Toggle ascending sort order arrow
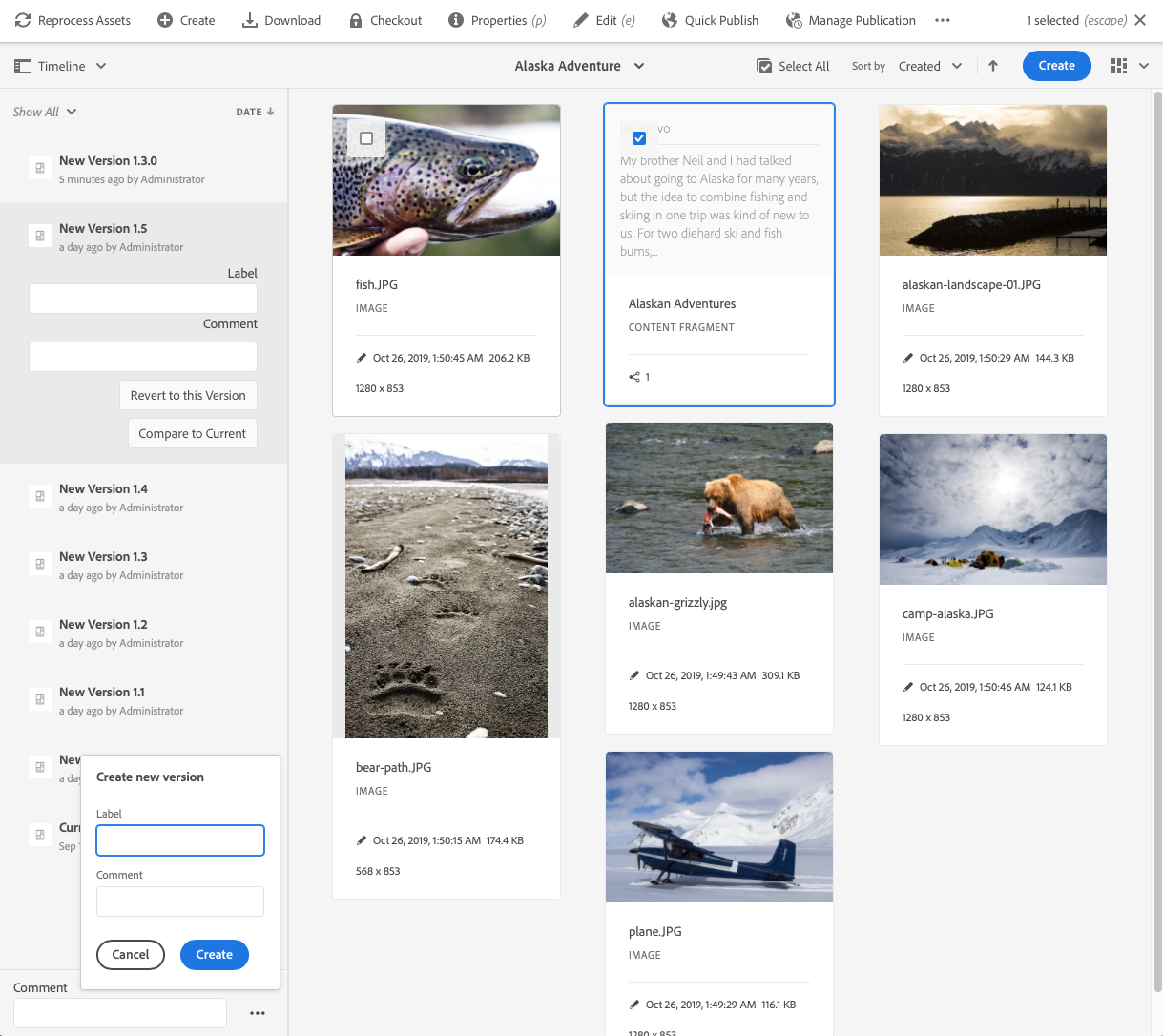This screenshot has height=1036, width=1163. (993, 66)
